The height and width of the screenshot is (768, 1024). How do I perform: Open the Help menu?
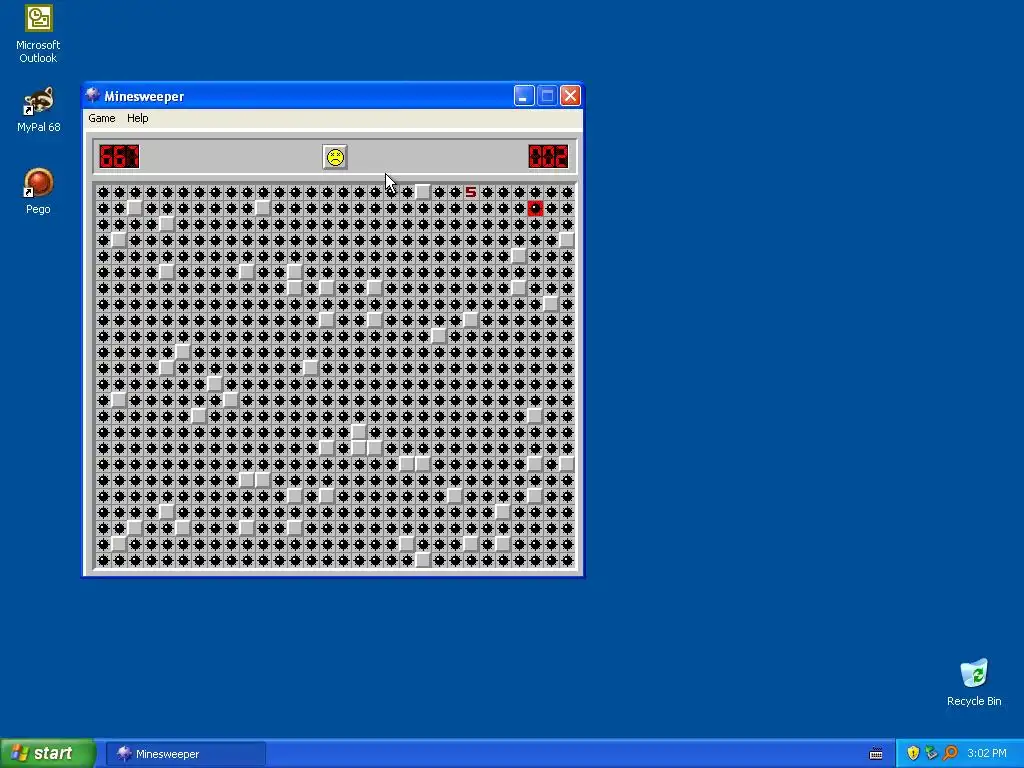pos(137,118)
